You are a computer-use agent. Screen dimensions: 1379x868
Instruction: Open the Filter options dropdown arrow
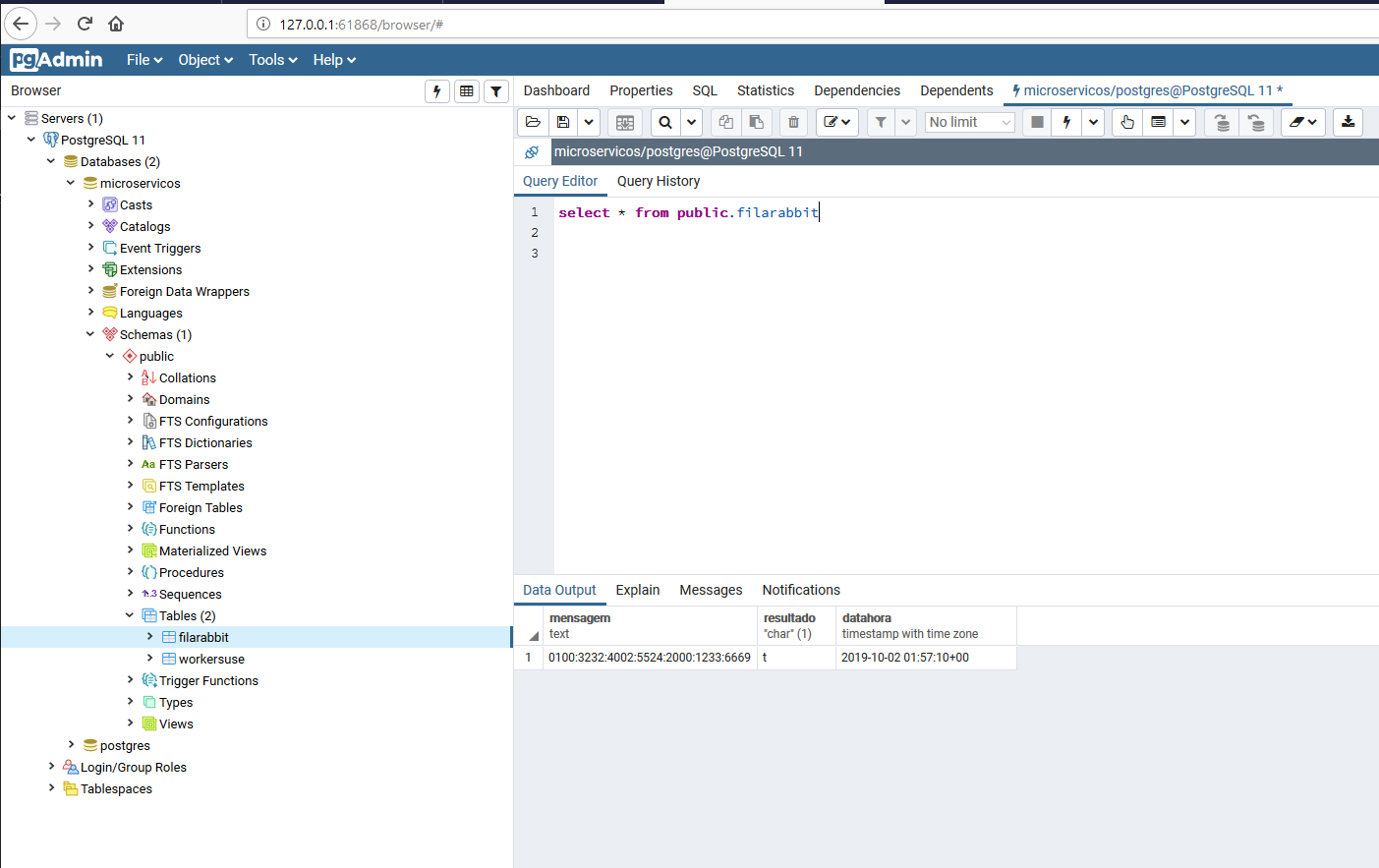point(906,122)
